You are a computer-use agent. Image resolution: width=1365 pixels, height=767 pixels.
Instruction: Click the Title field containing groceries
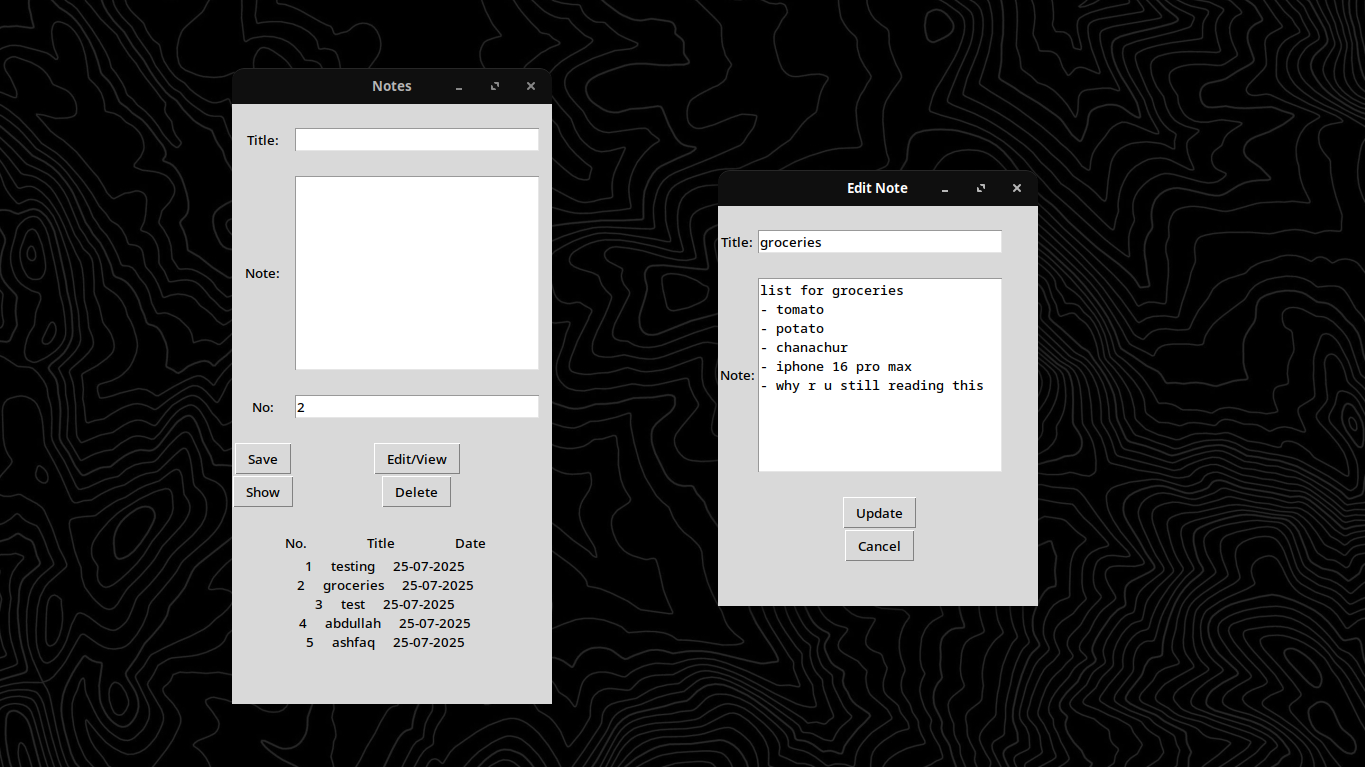pos(880,242)
